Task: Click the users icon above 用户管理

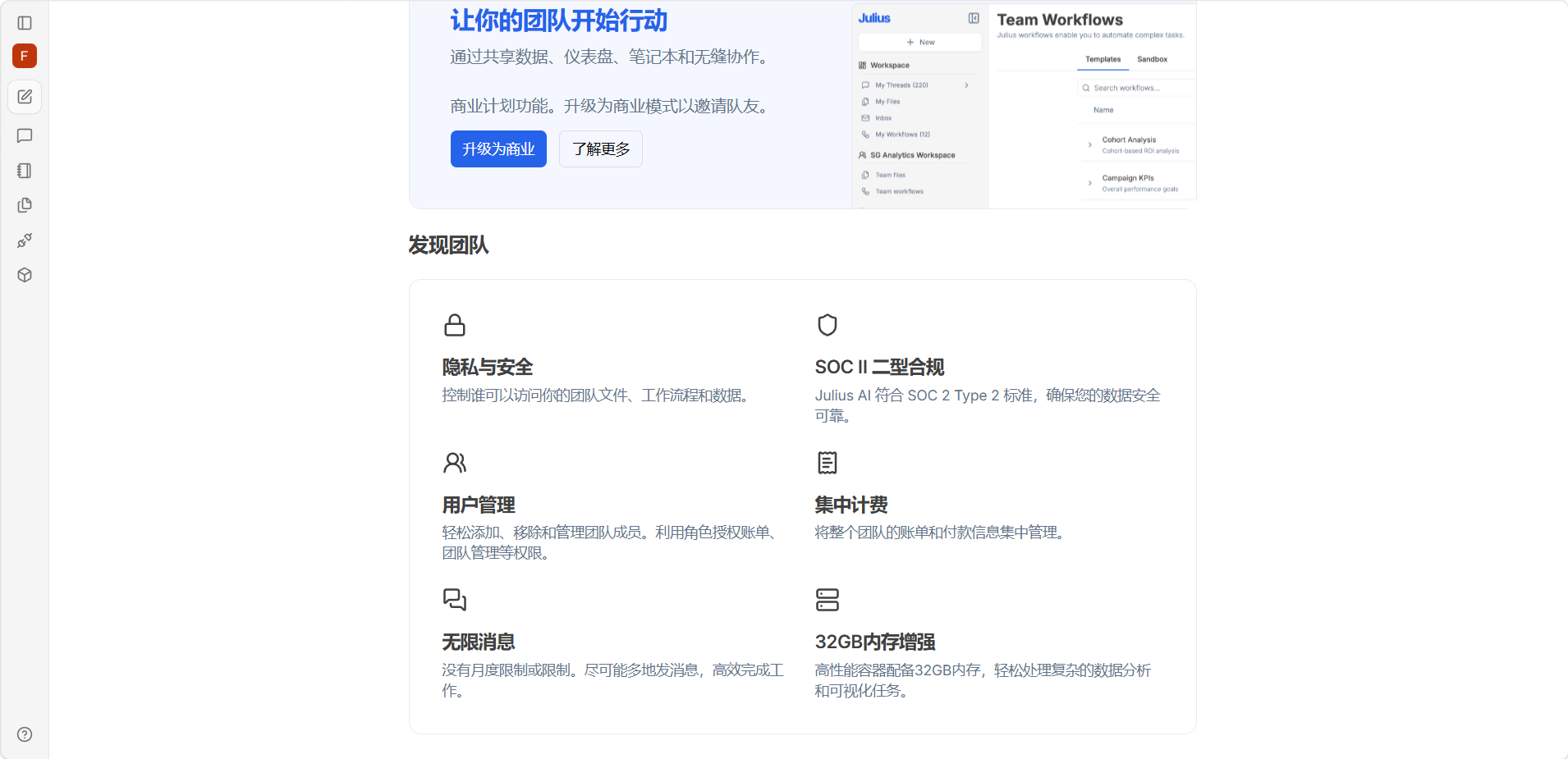Action: pyautogui.click(x=455, y=463)
